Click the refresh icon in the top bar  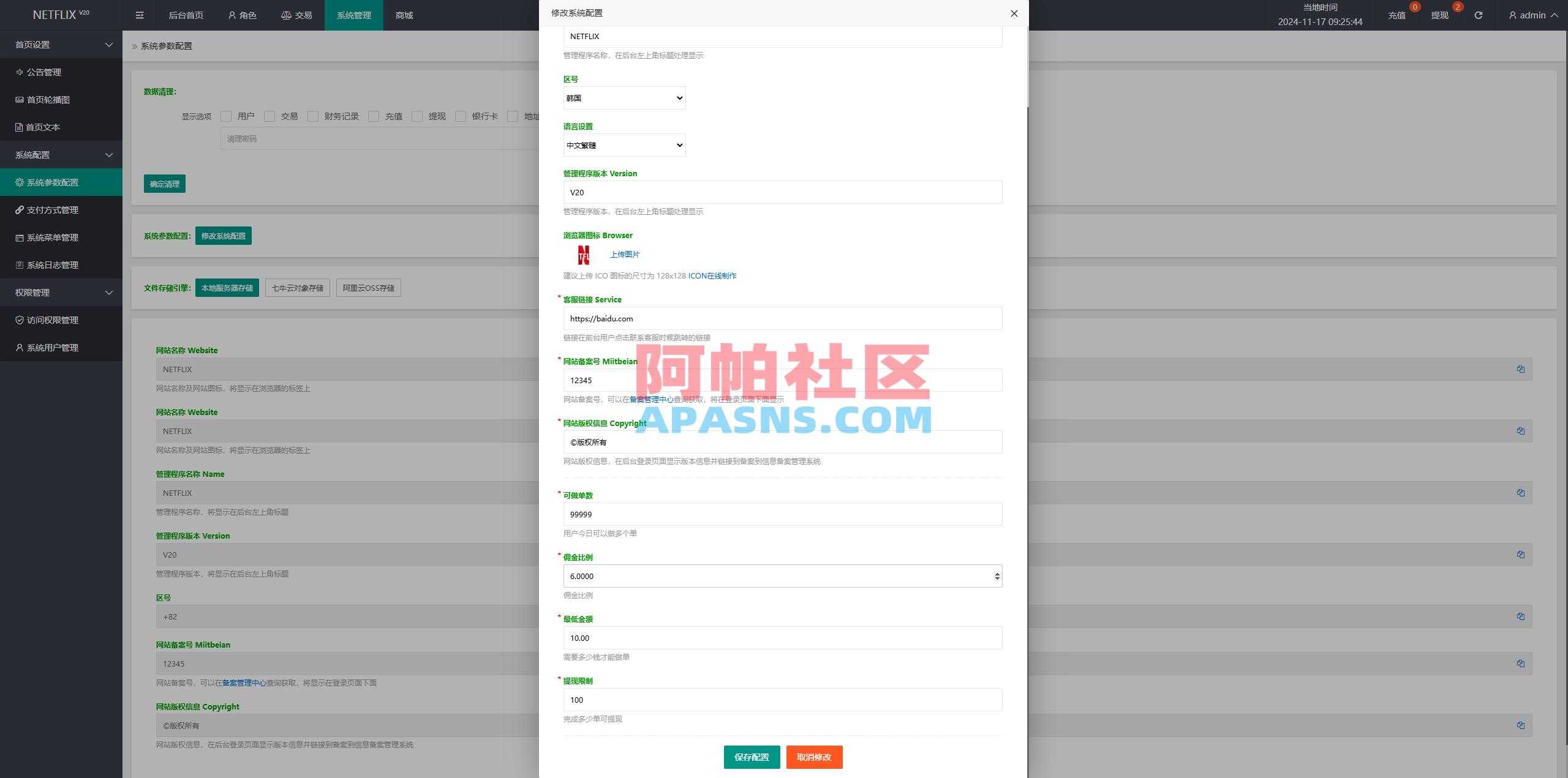click(1478, 15)
